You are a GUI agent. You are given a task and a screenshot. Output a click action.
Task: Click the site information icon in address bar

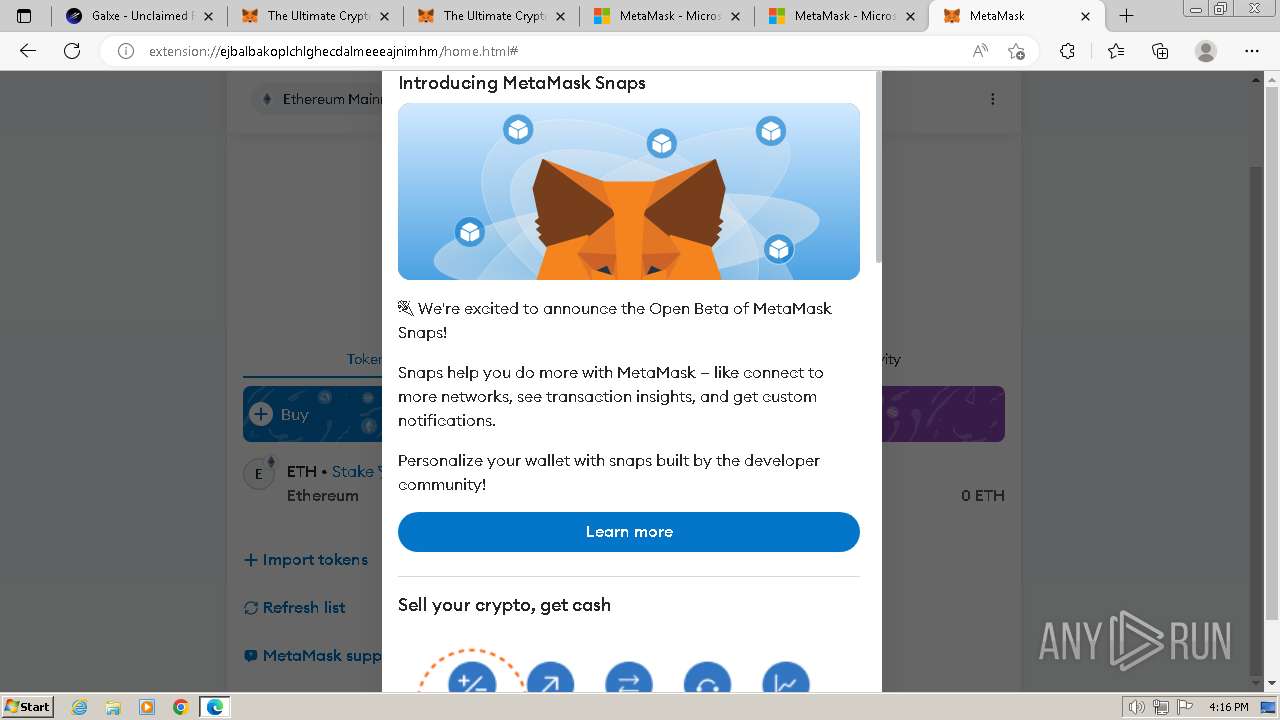[x=126, y=51]
